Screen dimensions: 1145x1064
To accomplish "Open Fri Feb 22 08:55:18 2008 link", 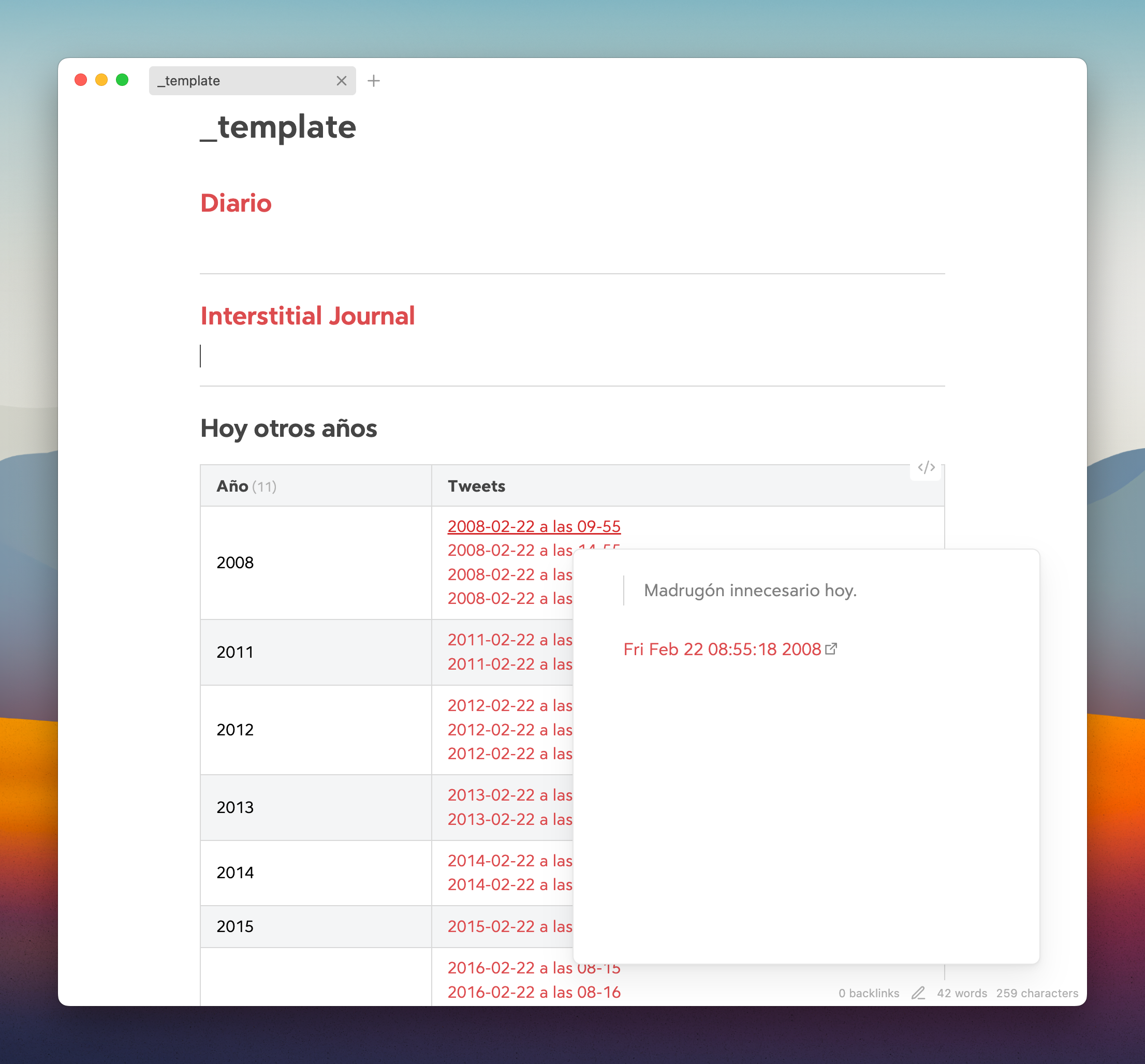I will (722, 649).
